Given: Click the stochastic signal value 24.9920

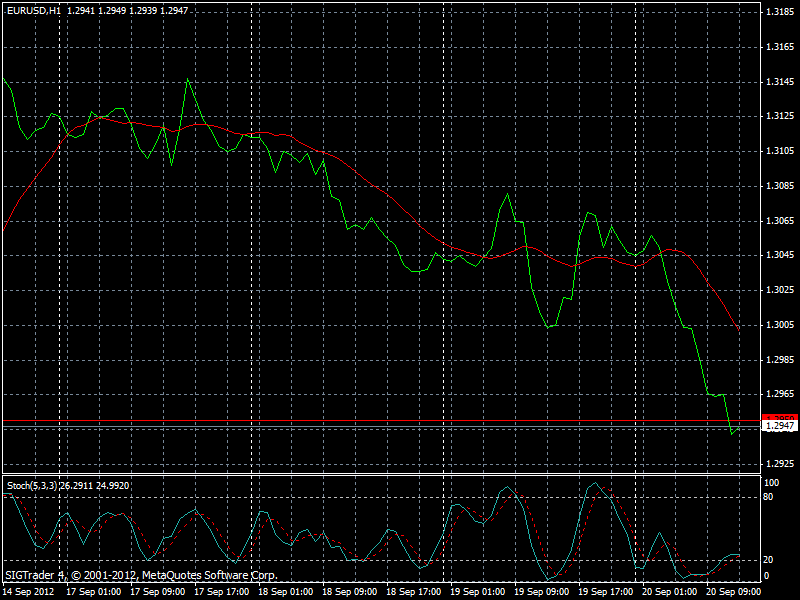Looking at the screenshot, I should 112,486.
